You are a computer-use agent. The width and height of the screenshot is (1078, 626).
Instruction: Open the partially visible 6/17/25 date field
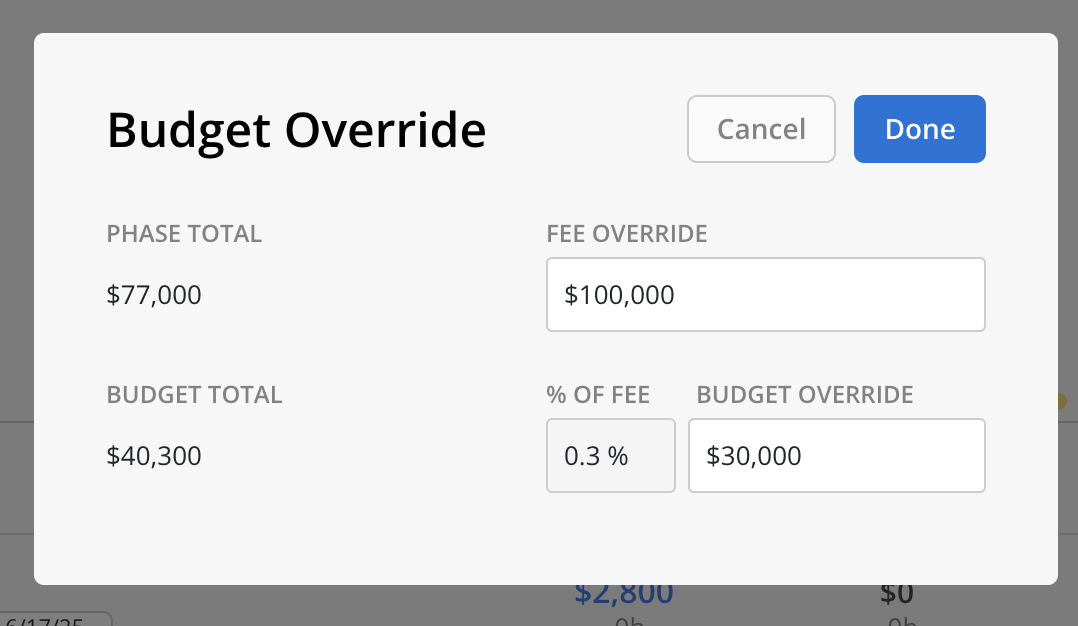point(55,619)
